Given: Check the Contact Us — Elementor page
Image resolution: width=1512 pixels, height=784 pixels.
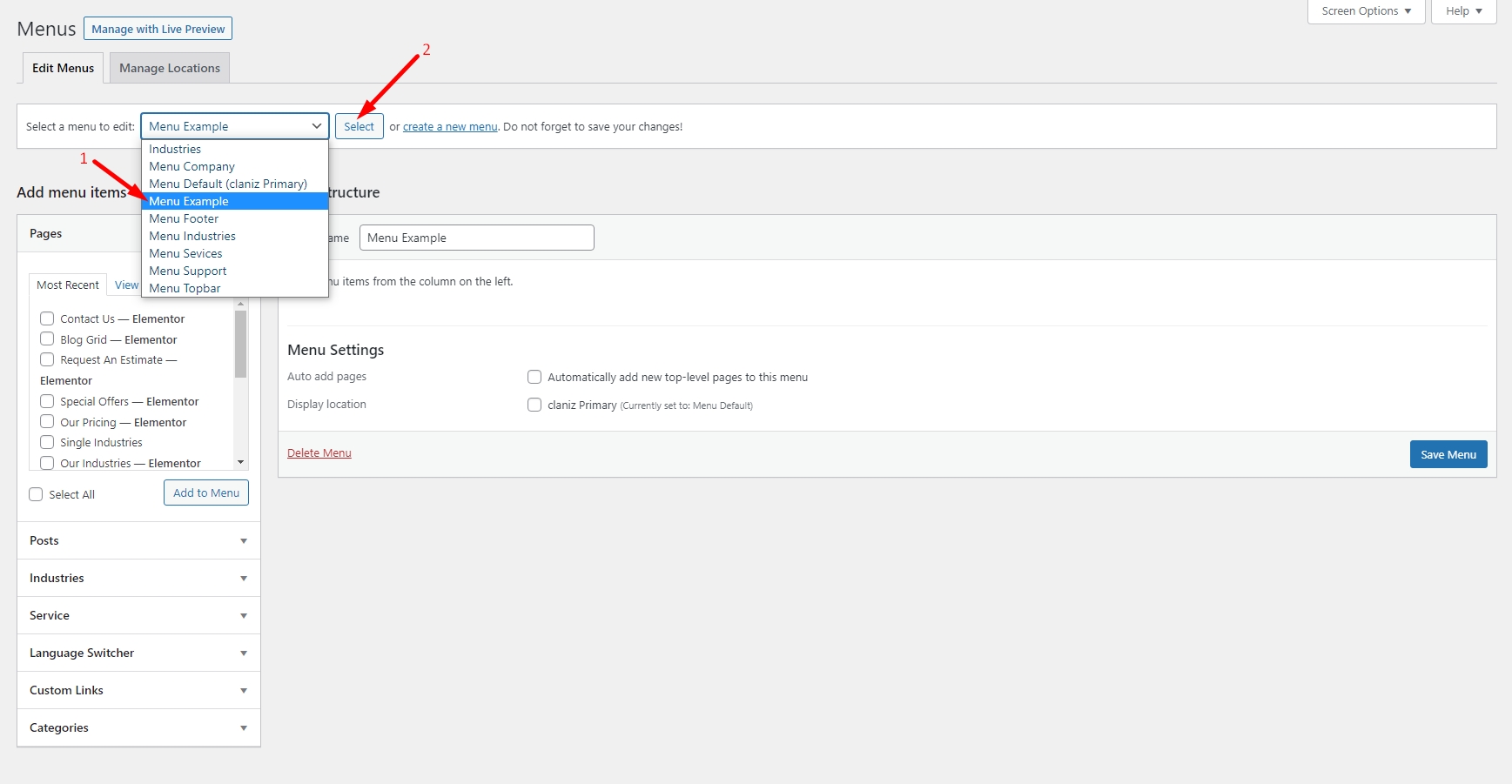Looking at the screenshot, I should click(48, 318).
